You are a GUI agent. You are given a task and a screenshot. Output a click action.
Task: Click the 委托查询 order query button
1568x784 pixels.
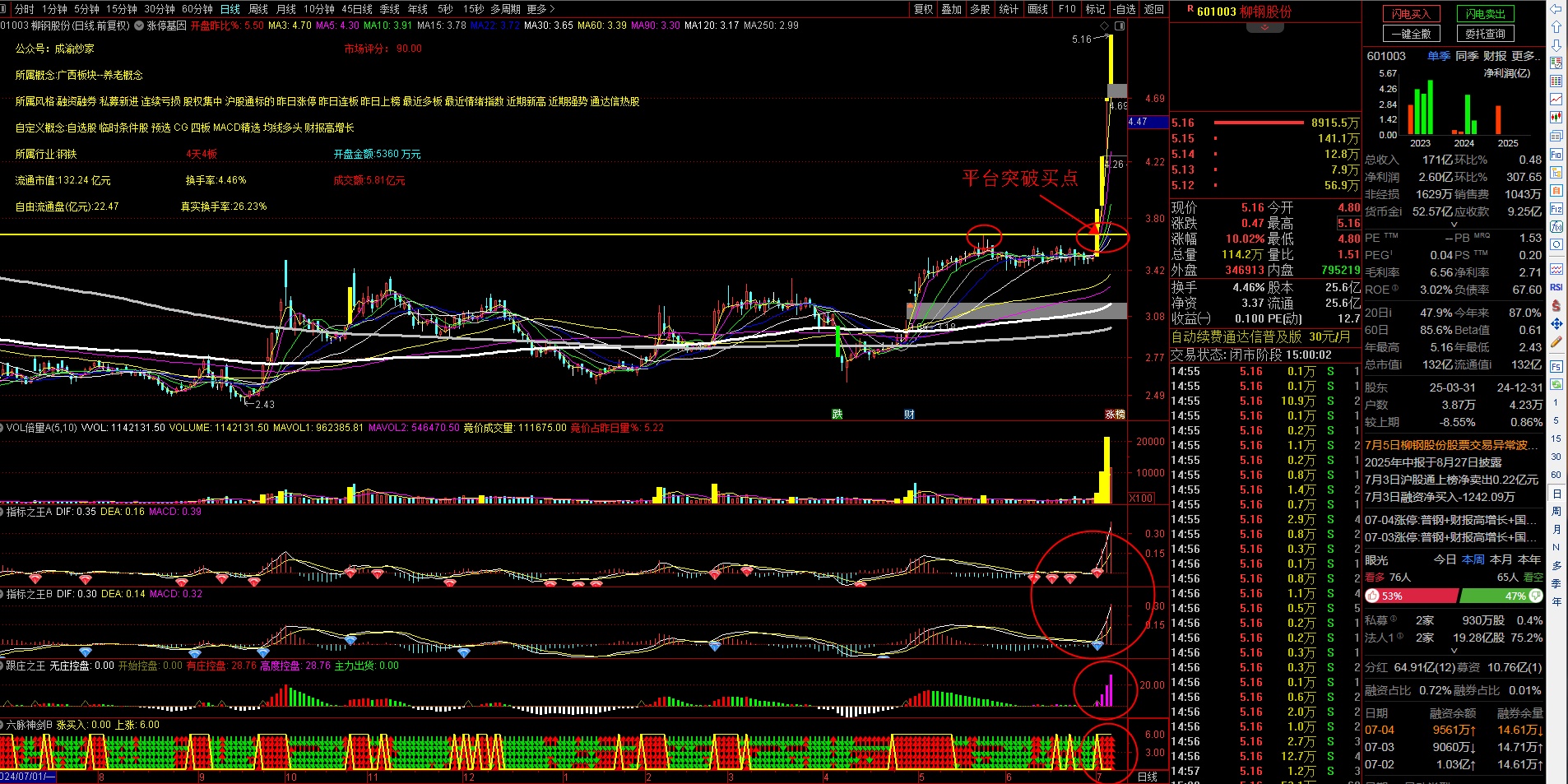1486,34
